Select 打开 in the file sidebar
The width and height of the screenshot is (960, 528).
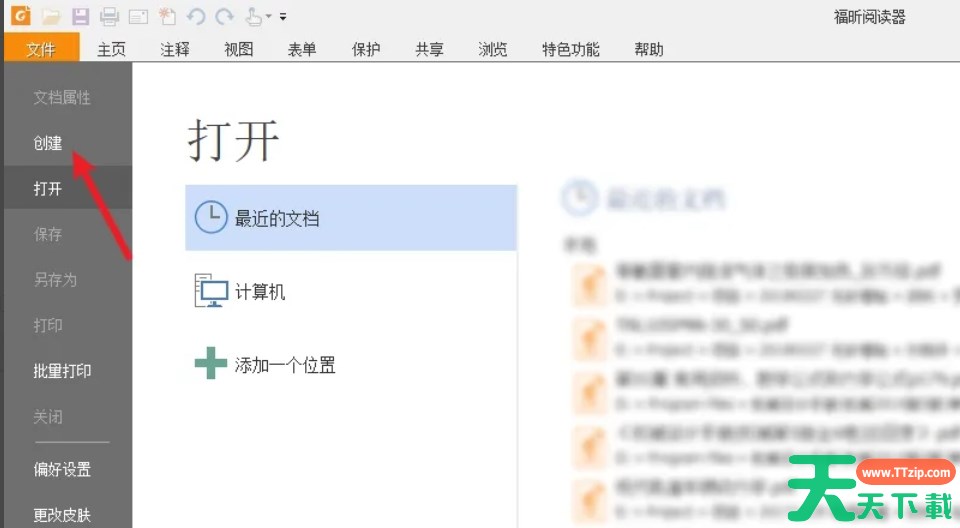coord(67,188)
